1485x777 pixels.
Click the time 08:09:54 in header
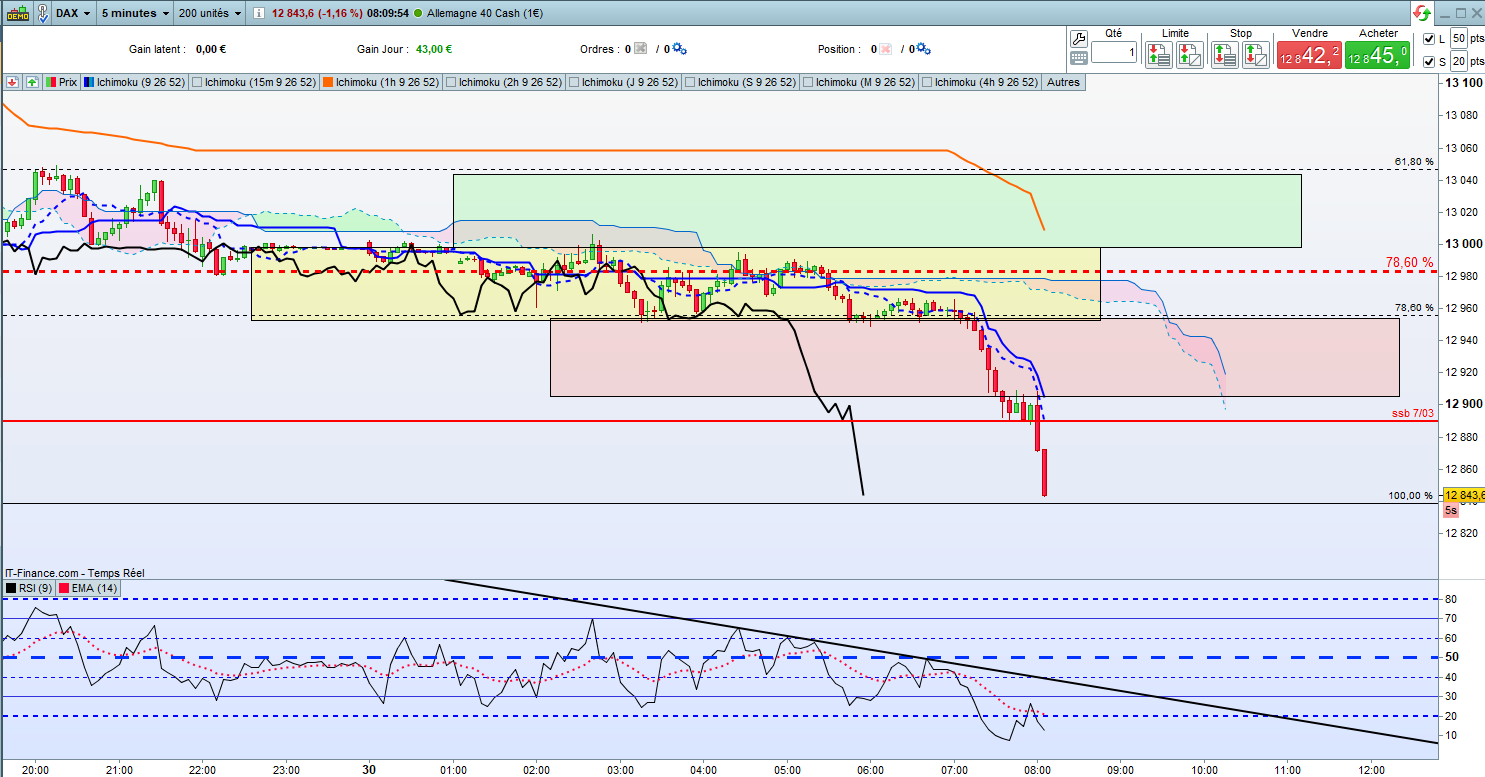pos(388,14)
